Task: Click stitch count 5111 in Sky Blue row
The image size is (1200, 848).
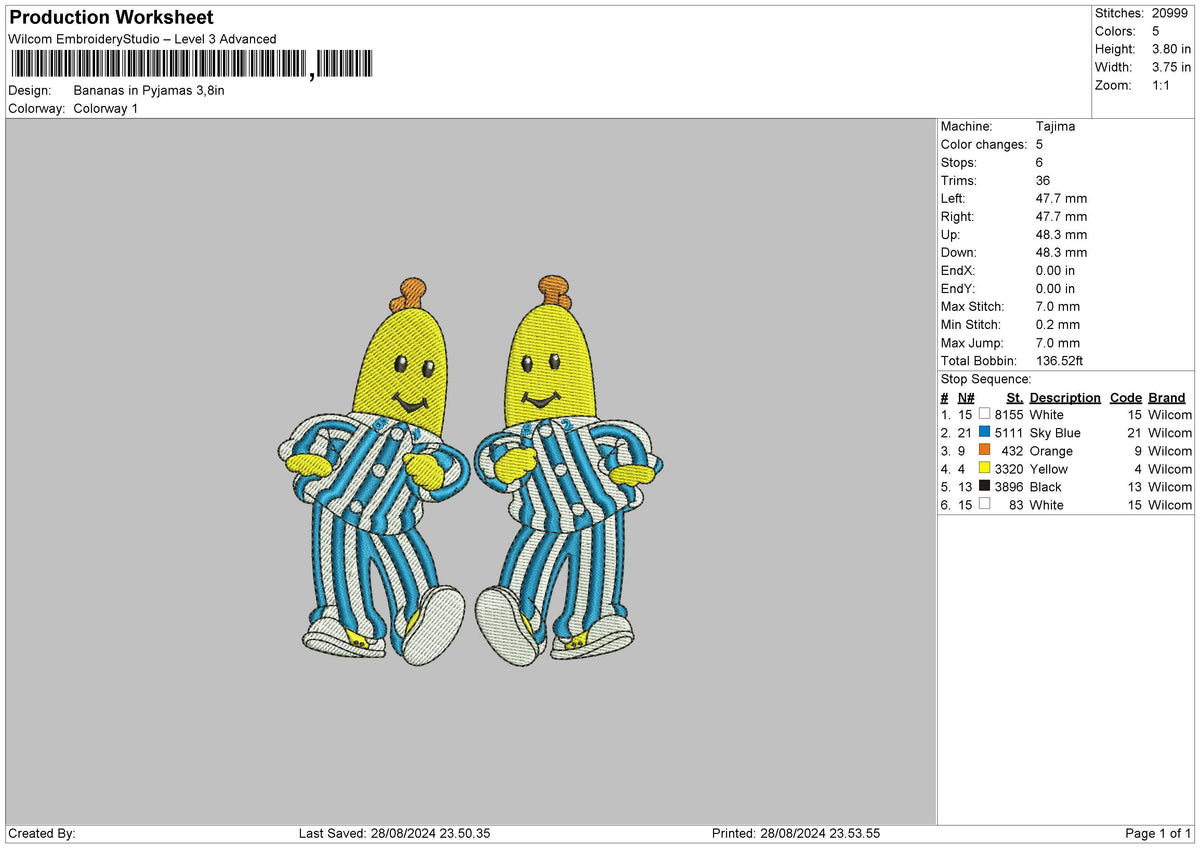Action: pyautogui.click(x=1009, y=433)
